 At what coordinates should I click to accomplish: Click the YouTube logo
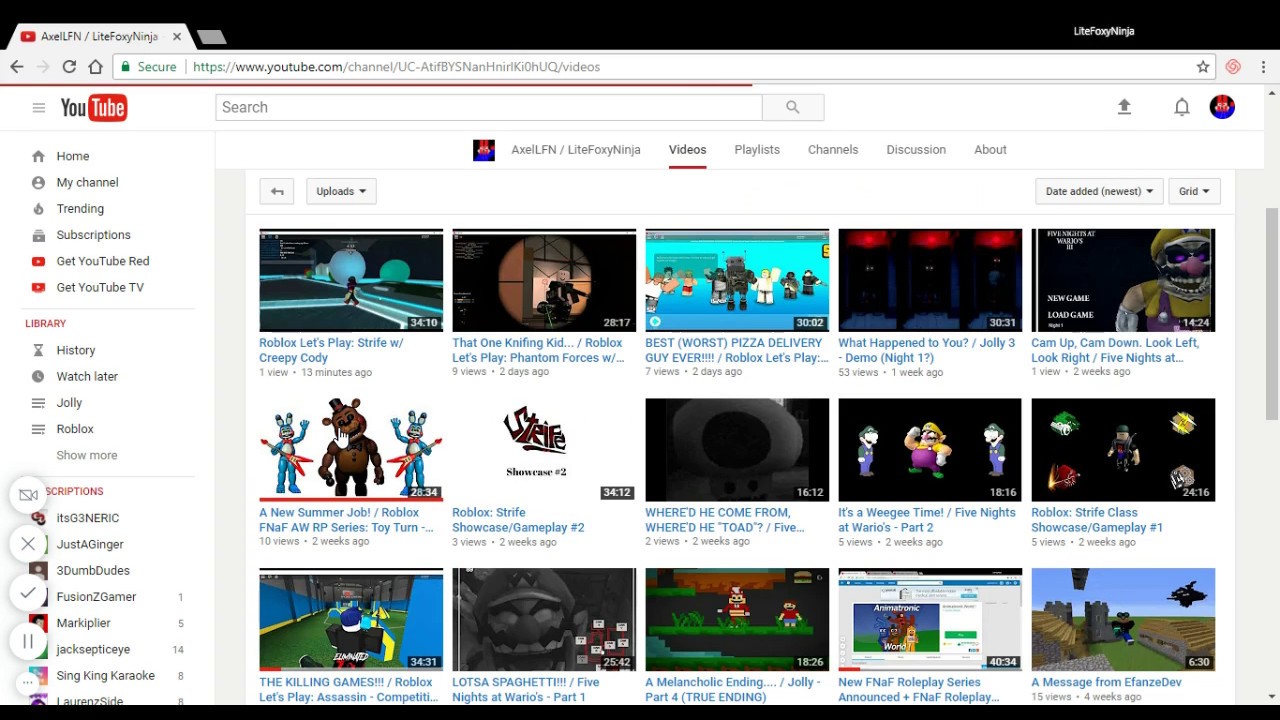click(x=93, y=107)
